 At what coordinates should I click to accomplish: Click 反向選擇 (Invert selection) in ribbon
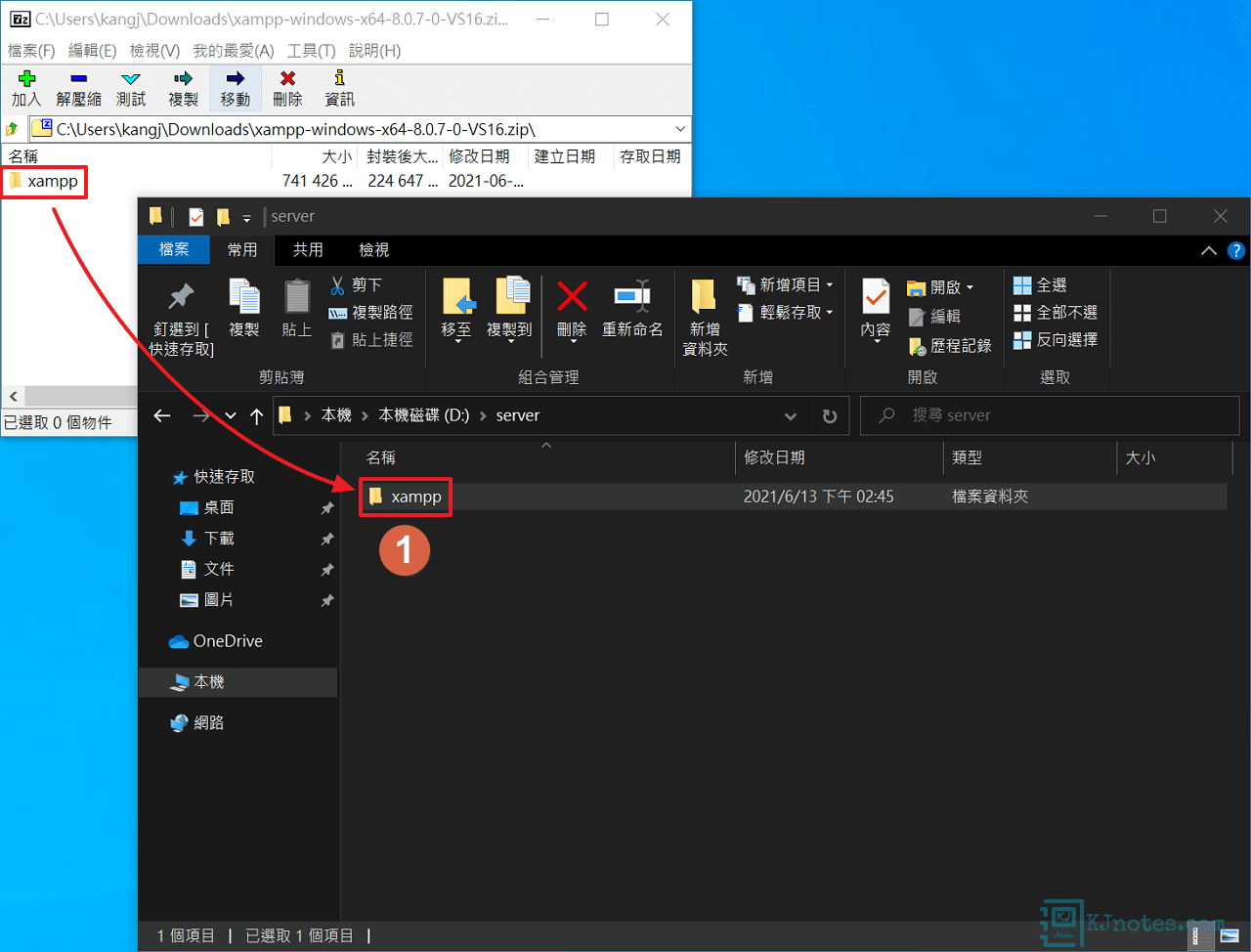1056,339
